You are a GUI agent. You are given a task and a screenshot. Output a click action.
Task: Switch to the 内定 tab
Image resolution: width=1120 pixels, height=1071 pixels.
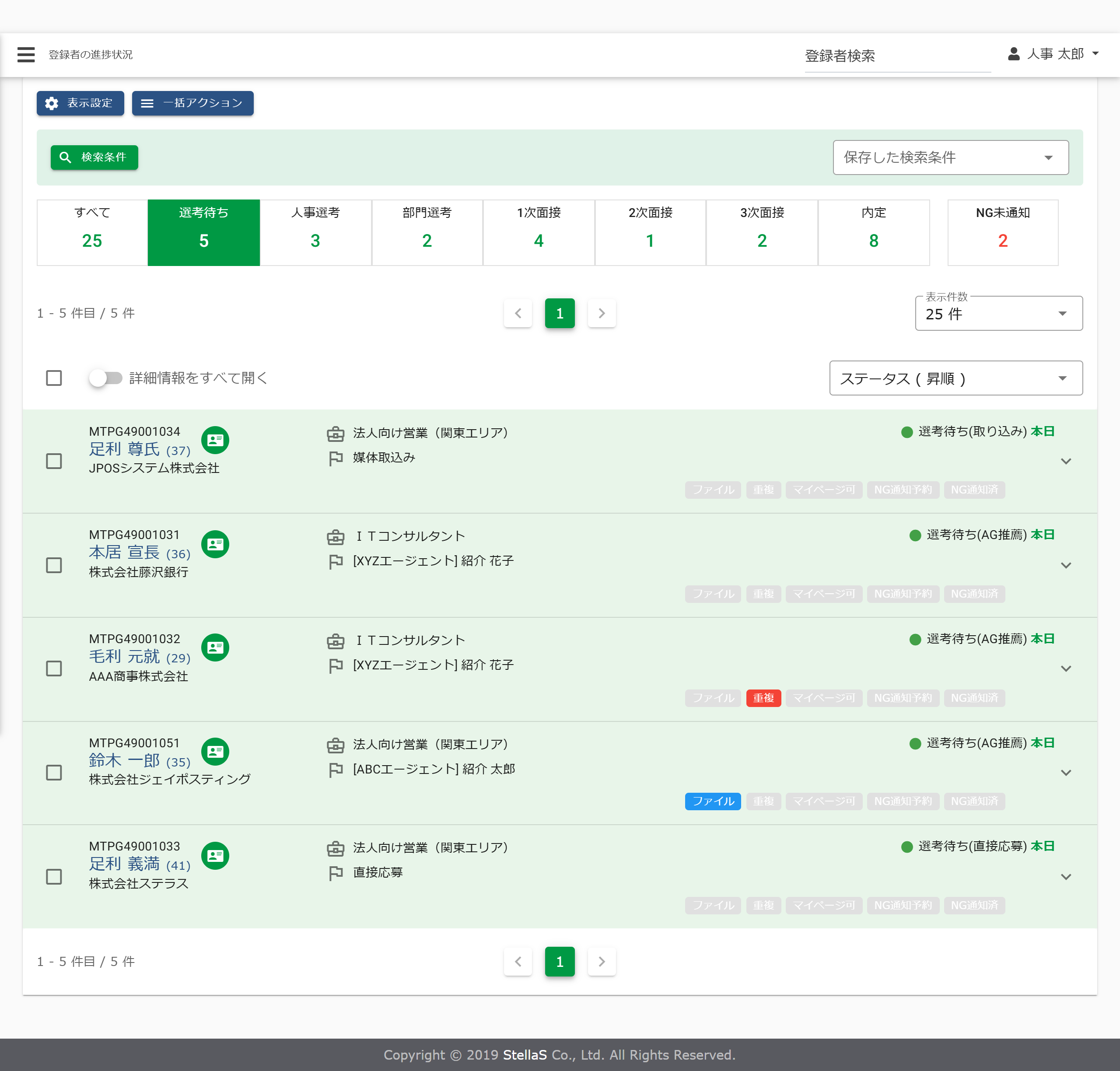pyautogui.click(x=873, y=232)
